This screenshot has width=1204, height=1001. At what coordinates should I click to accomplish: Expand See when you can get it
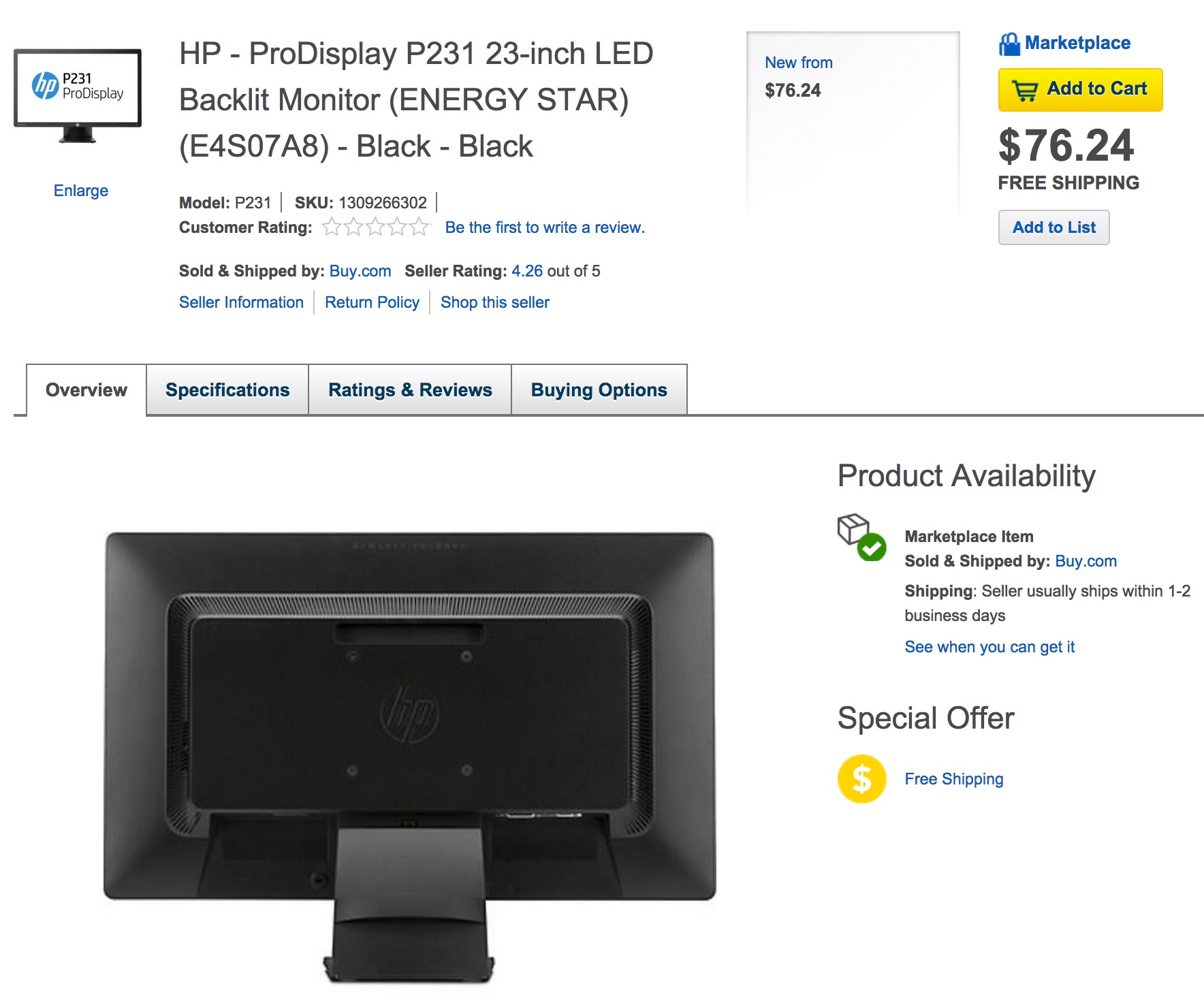pyautogui.click(x=989, y=647)
